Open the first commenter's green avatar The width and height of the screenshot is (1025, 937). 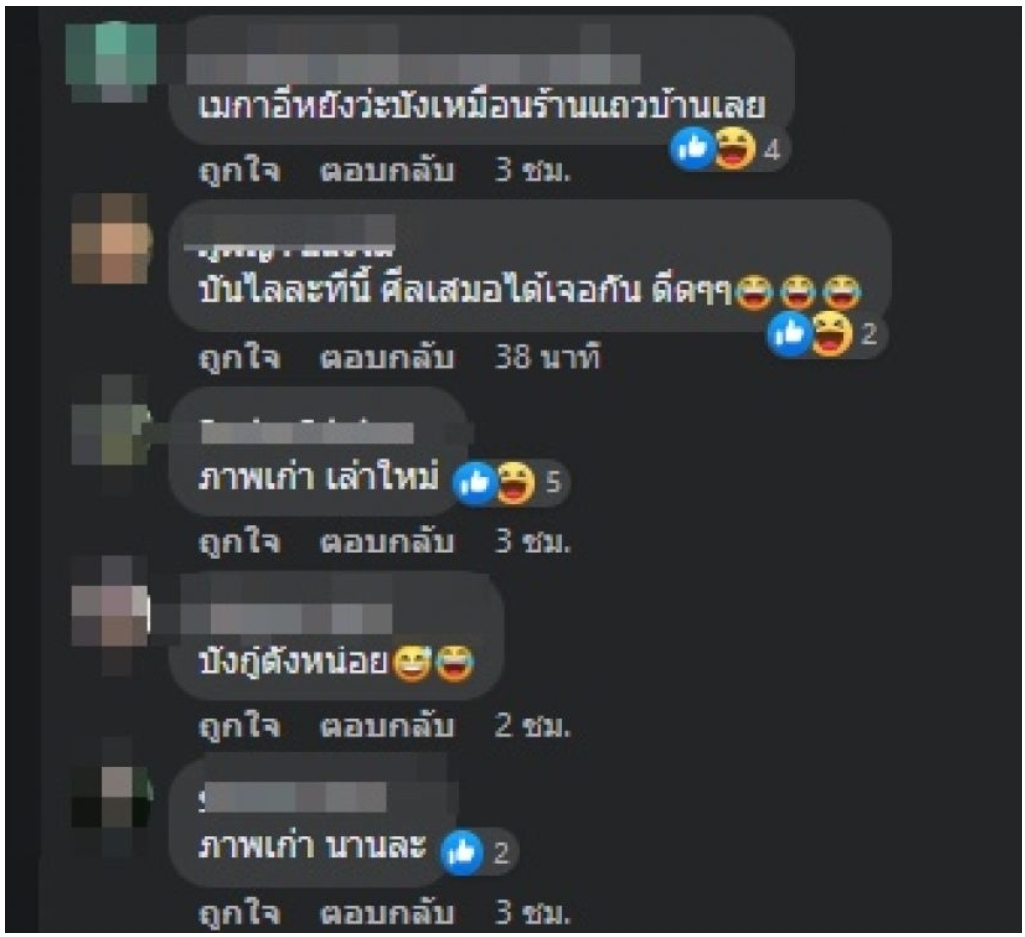[110, 61]
